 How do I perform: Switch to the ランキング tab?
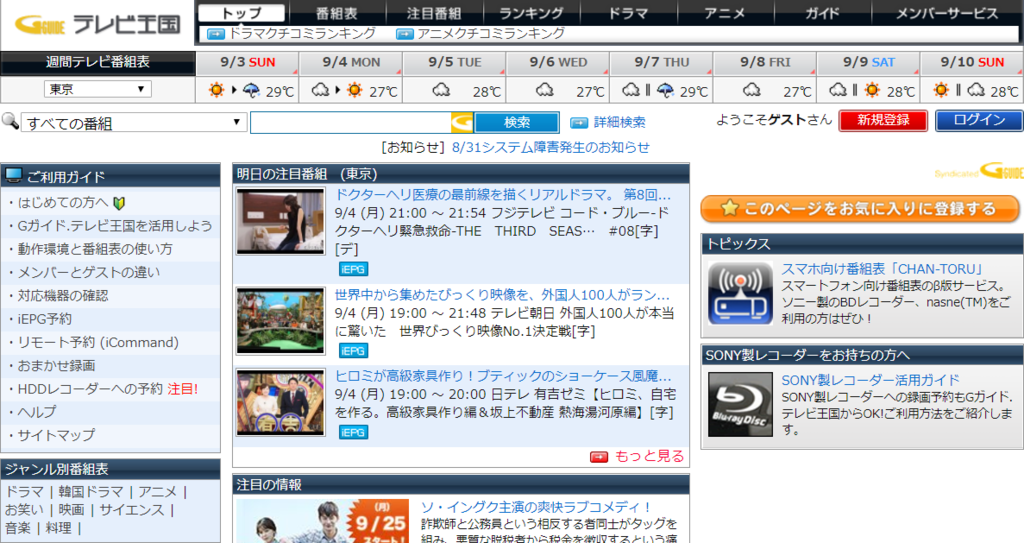click(532, 13)
